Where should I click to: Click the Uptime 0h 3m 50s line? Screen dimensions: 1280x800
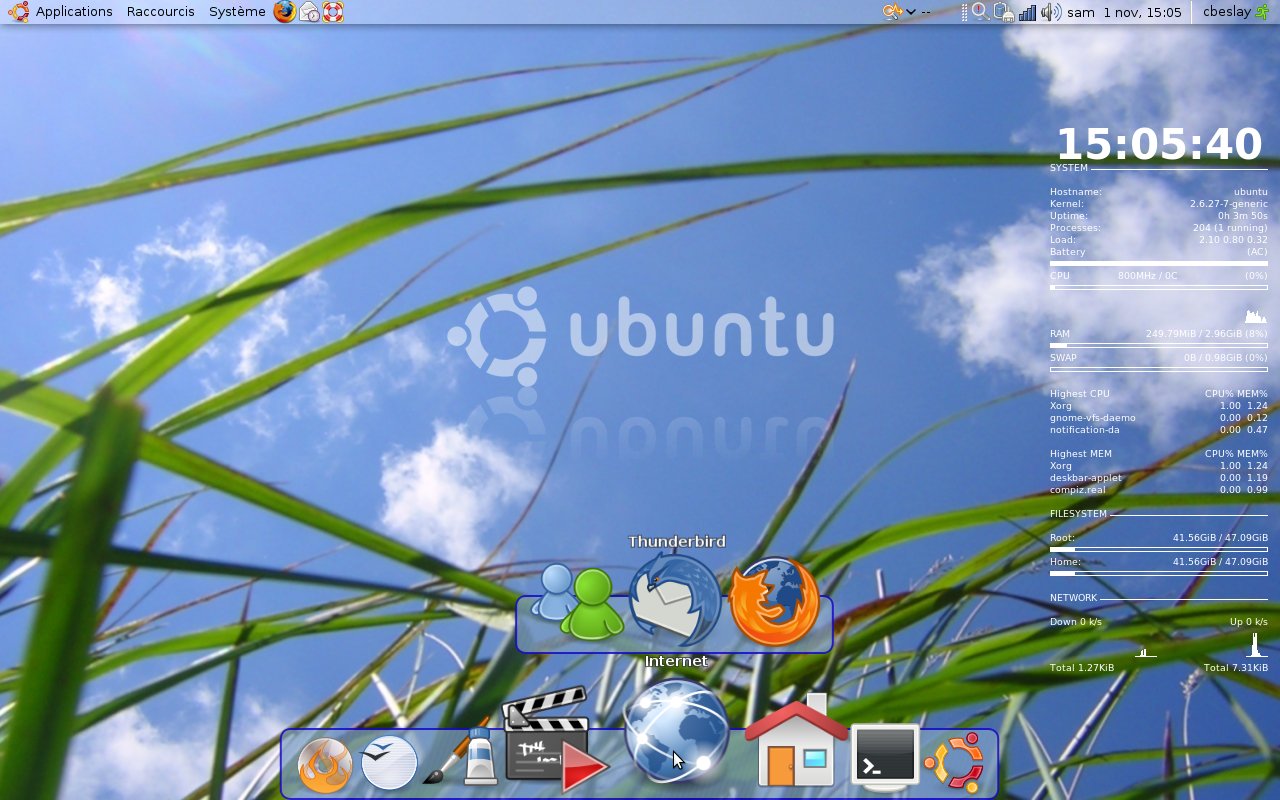(x=1159, y=216)
